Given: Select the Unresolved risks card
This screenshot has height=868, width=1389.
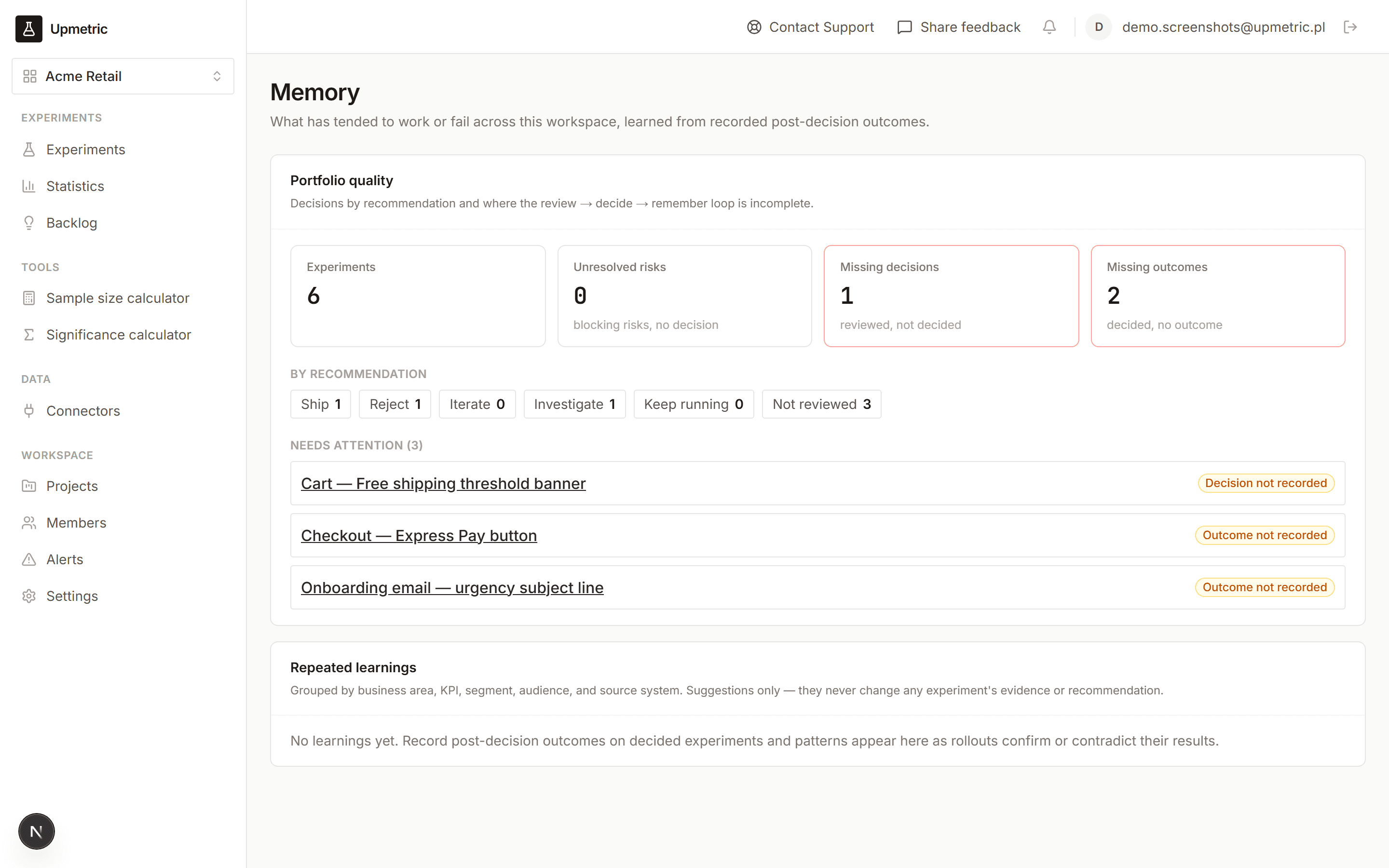Looking at the screenshot, I should click(685, 296).
